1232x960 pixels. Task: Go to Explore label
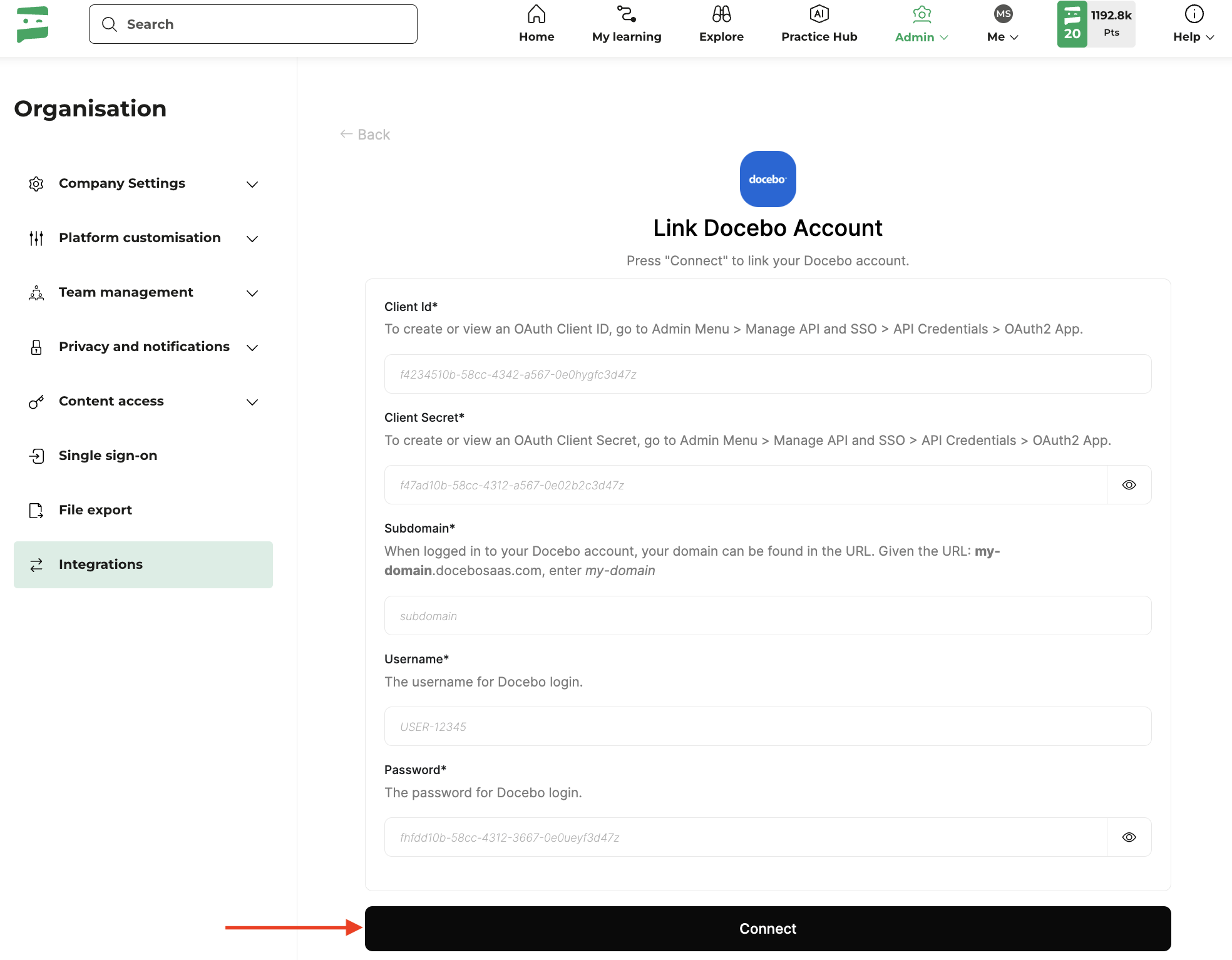point(721,37)
